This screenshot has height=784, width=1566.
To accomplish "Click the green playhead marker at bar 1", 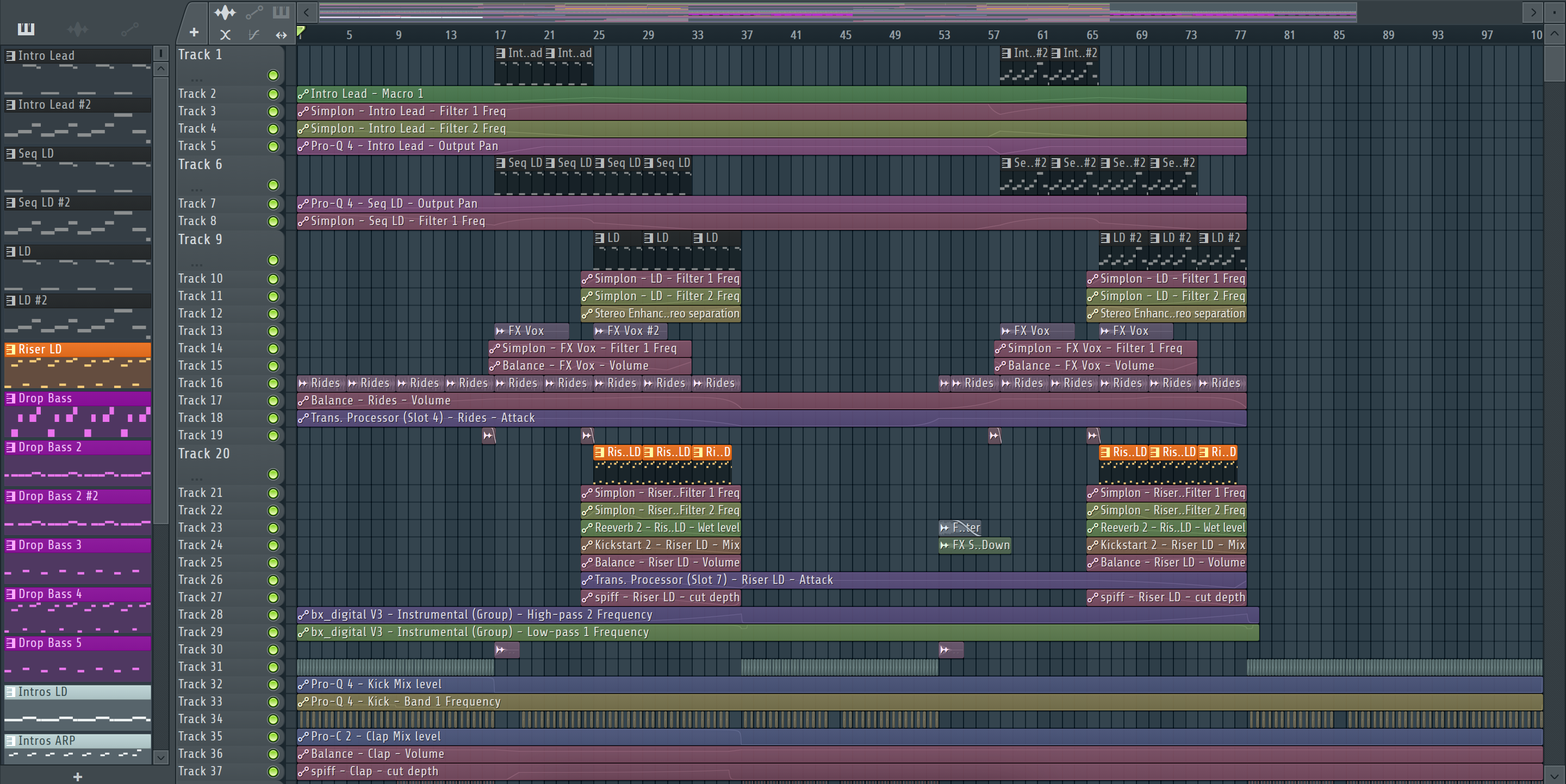I will 300,31.
